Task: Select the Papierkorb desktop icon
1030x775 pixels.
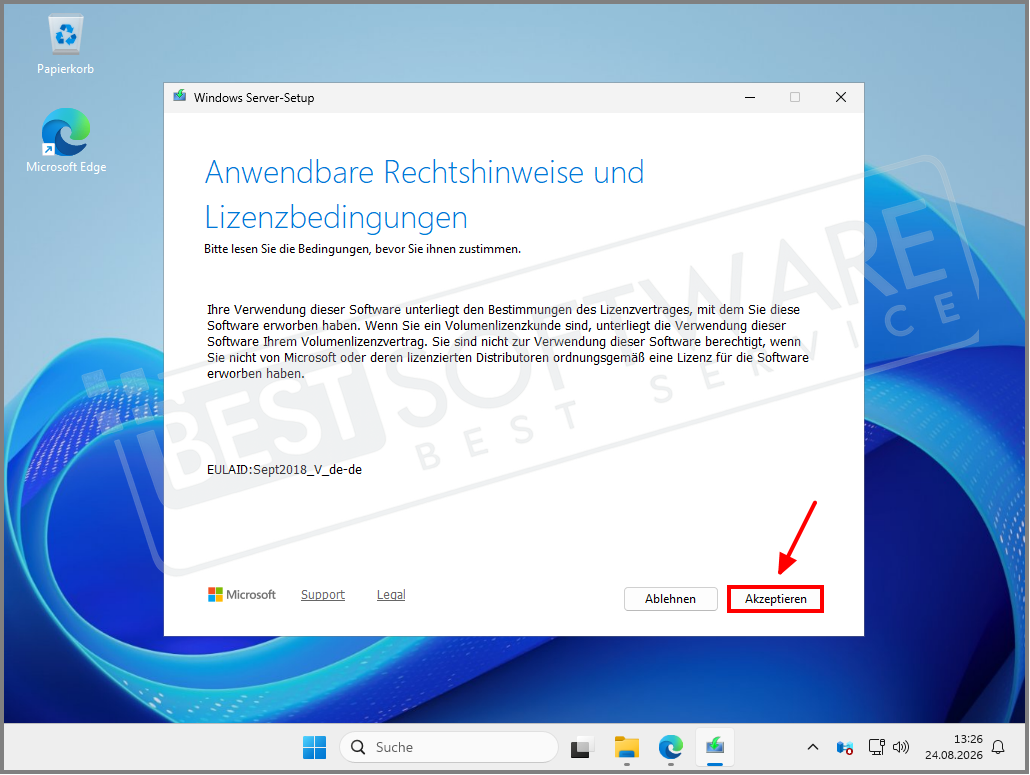Action: [65, 45]
